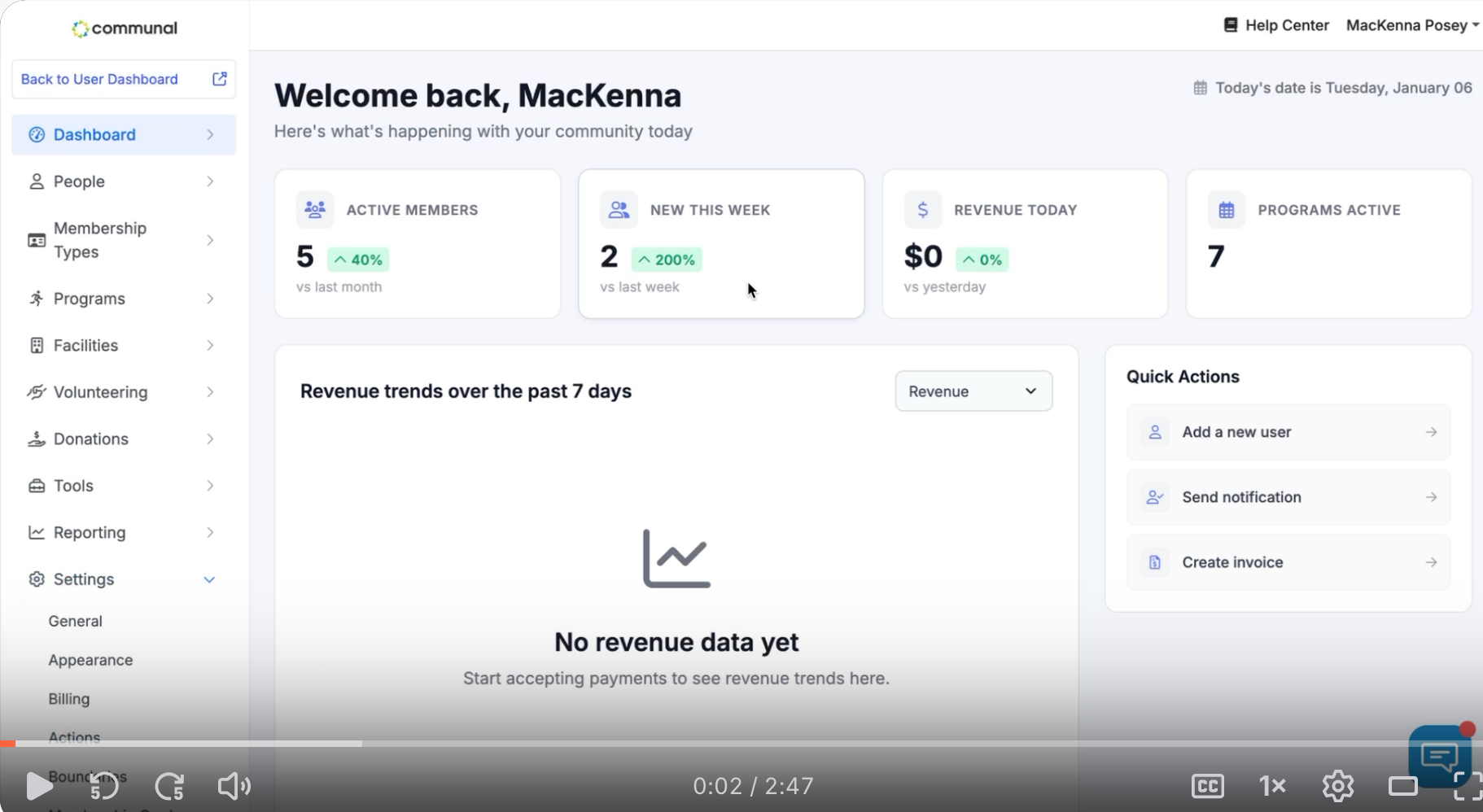Screen dimensions: 1483x812
Task: Skip video forward five seconds
Action: (x=169, y=786)
